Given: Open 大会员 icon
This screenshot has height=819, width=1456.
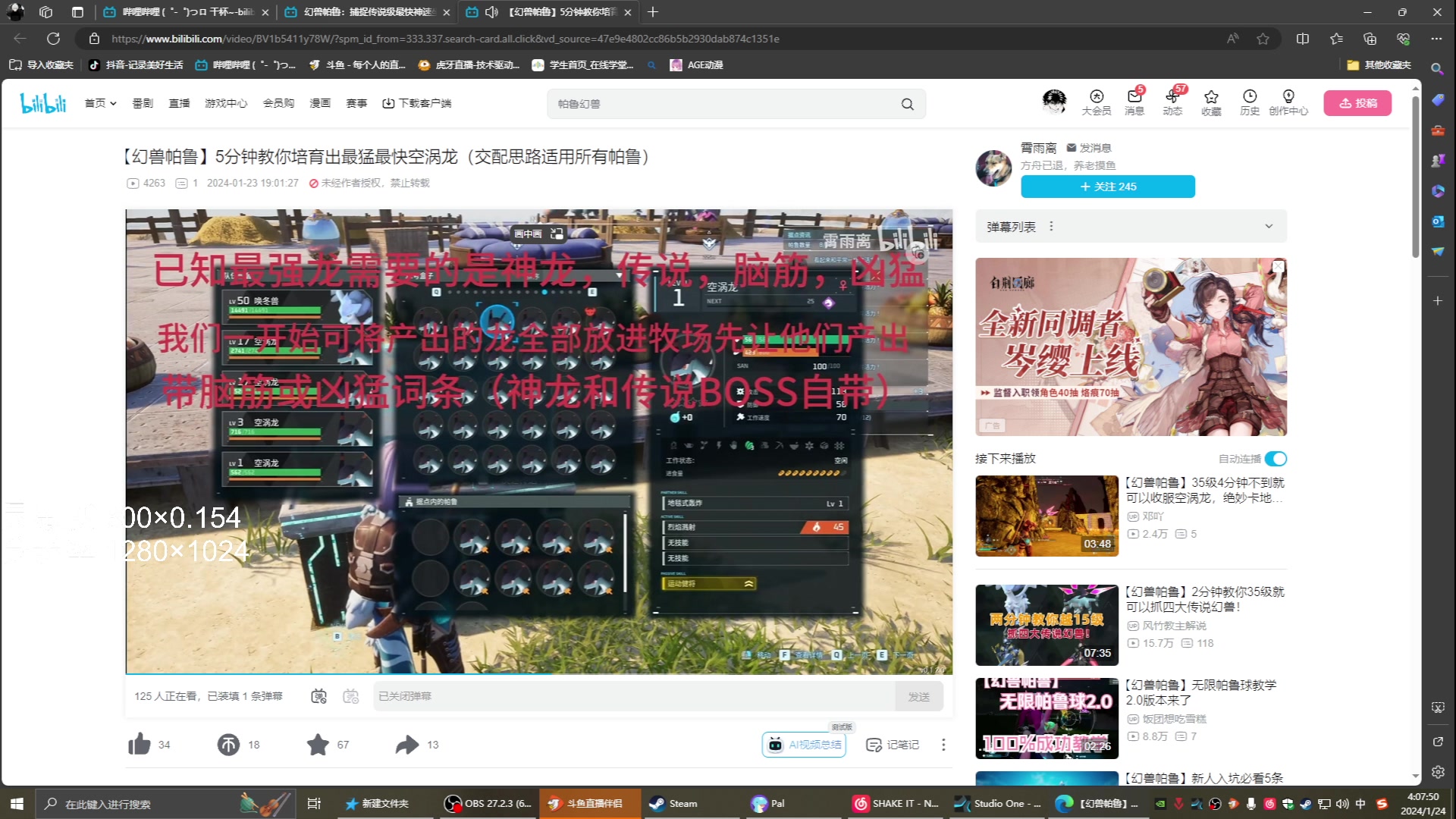Looking at the screenshot, I should (1097, 102).
